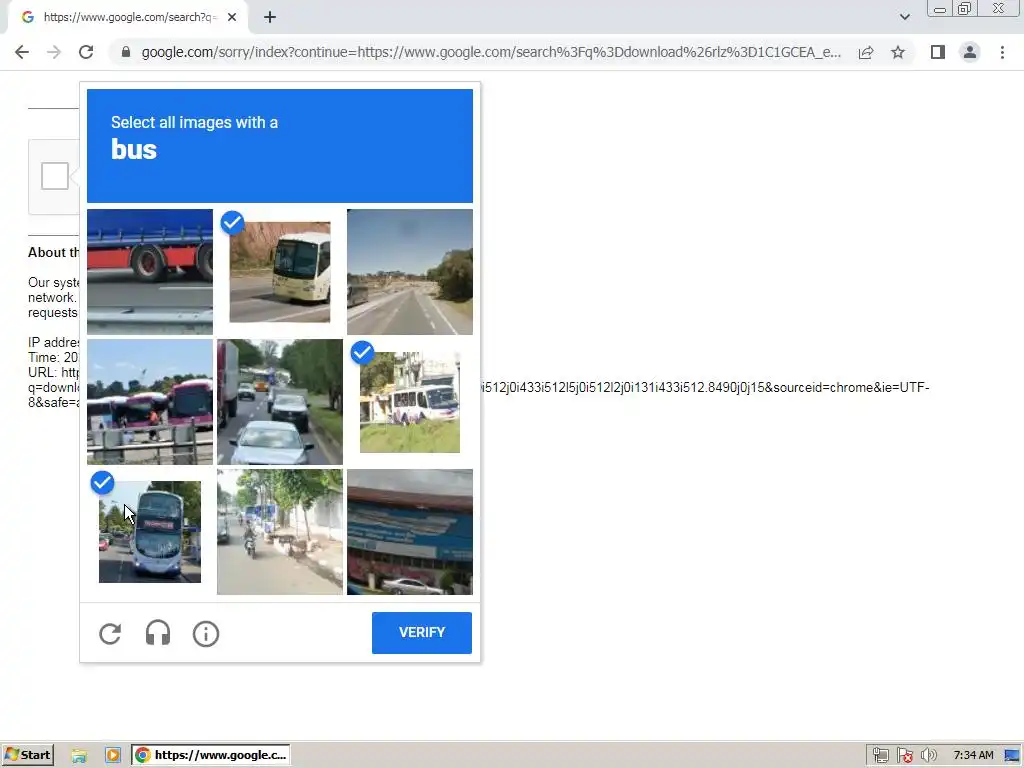Deselect the double-decker bus tile
The width and height of the screenshot is (1024, 768).
150,532
